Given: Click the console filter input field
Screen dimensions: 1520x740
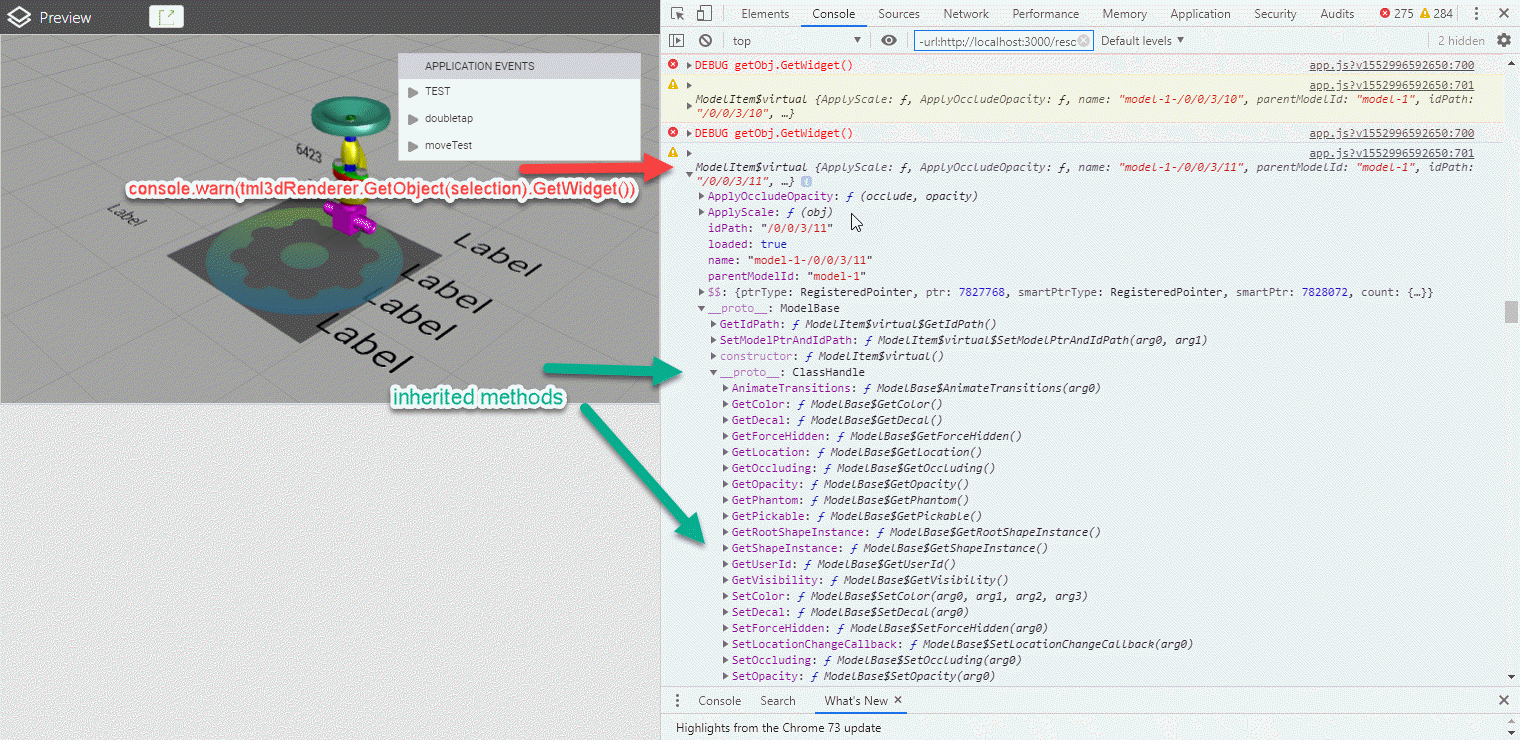Looking at the screenshot, I should [x=1003, y=41].
